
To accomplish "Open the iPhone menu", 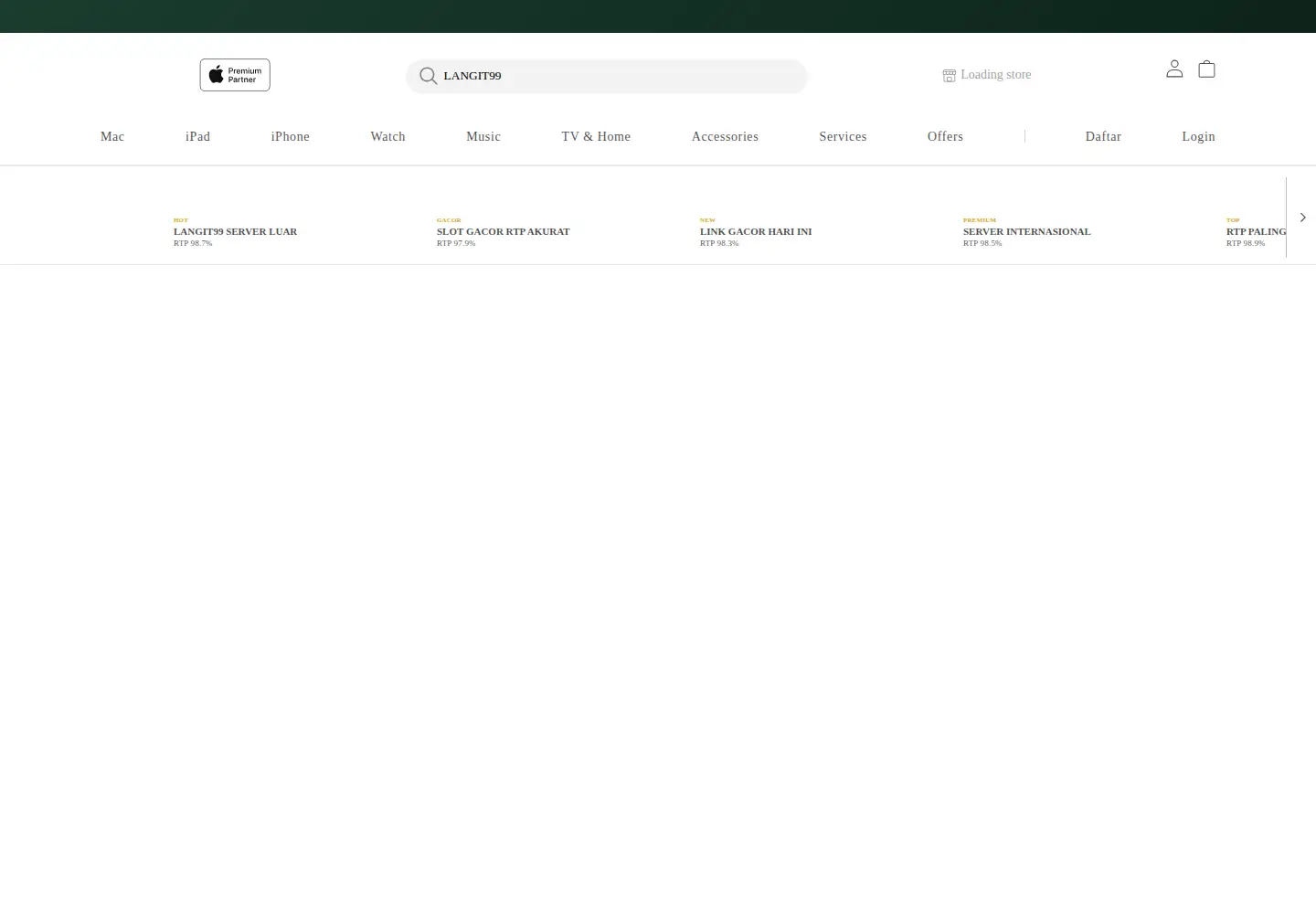I will tap(290, 136).
